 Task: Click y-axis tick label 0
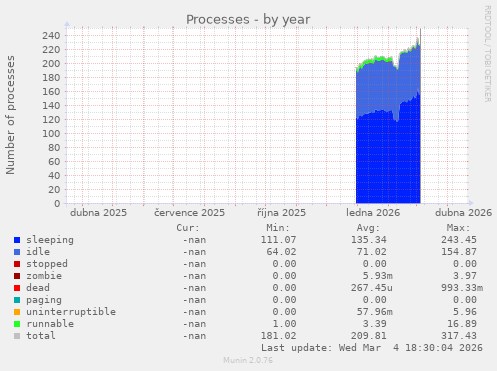click(x=57, y=204)
